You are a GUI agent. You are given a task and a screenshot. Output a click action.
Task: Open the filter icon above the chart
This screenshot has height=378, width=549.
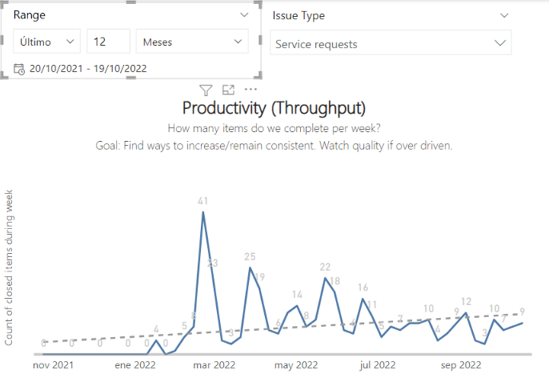point(206,90)
